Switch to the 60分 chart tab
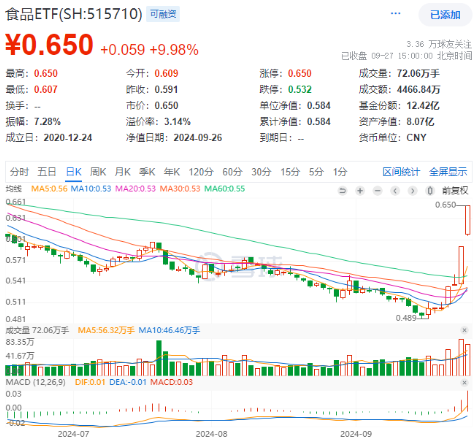476x442 pixels. pos(232,172)
